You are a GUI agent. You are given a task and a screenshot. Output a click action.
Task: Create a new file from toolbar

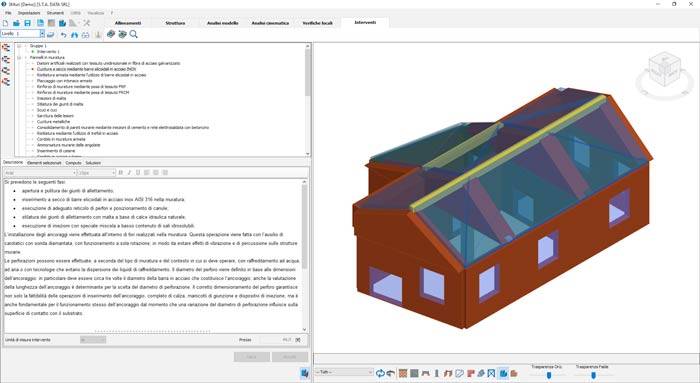click(5, 23)
